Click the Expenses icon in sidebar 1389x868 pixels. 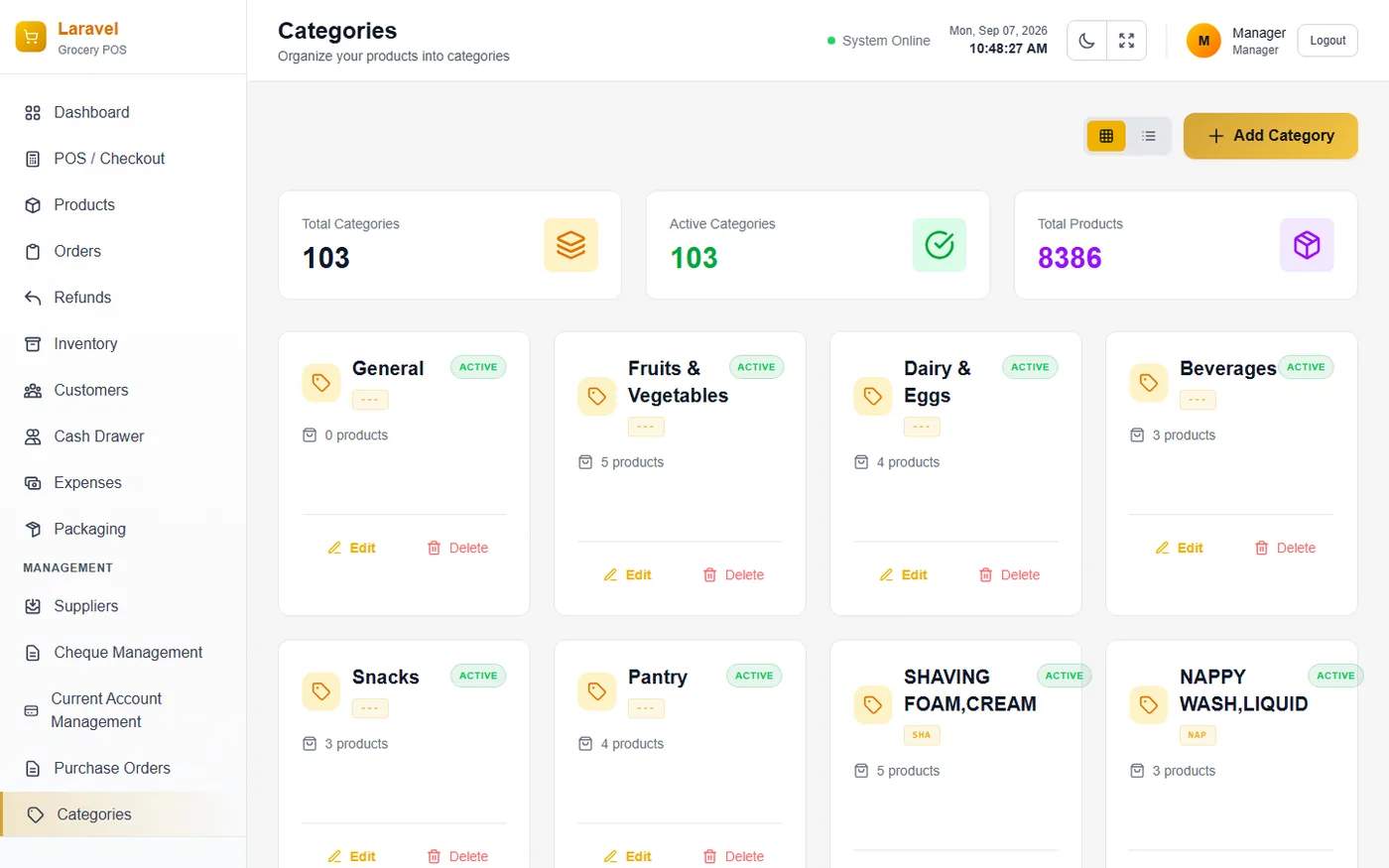coord(33,483)
